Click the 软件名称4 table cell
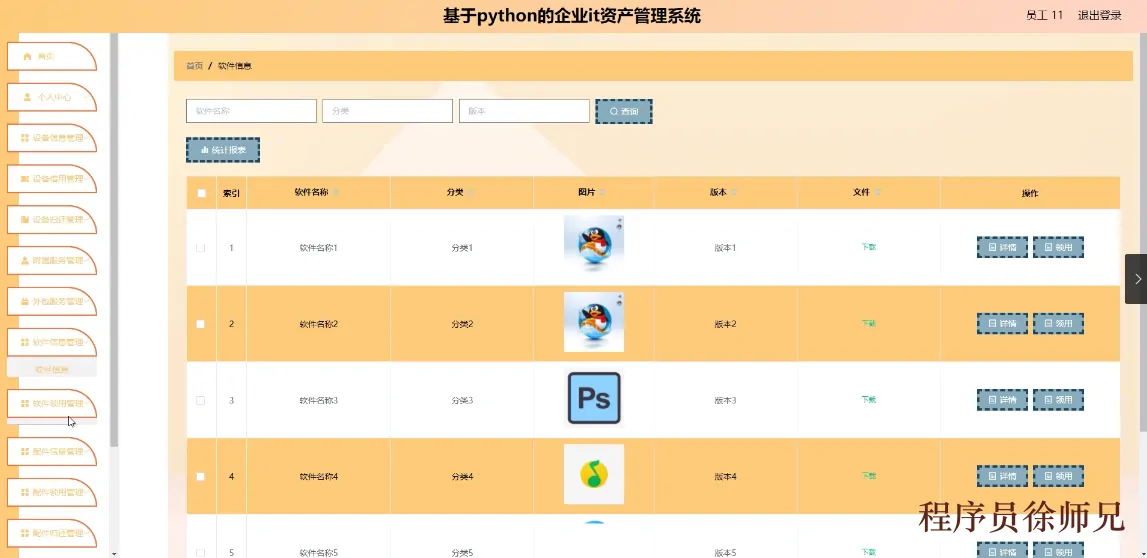This screenshot has height=558, width=1147. tap(318, 477)
